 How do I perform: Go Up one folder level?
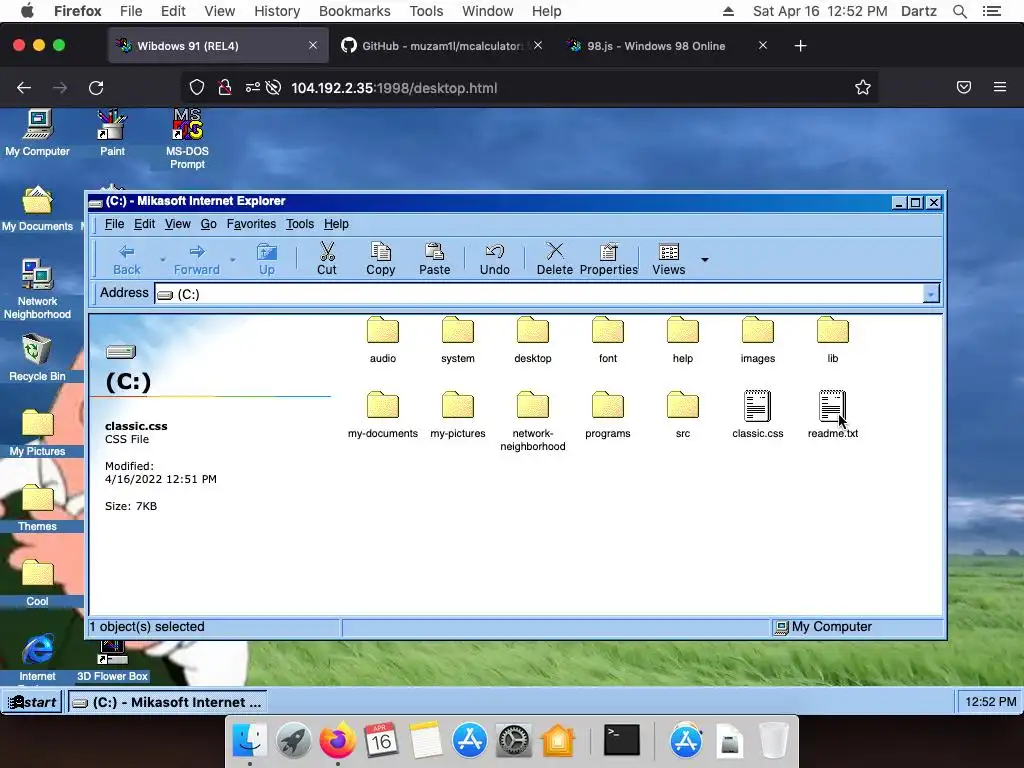coord(266,259)
